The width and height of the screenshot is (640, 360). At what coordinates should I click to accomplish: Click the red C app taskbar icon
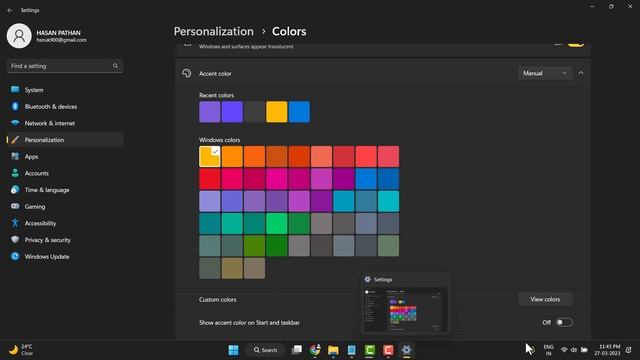(388, 350)
